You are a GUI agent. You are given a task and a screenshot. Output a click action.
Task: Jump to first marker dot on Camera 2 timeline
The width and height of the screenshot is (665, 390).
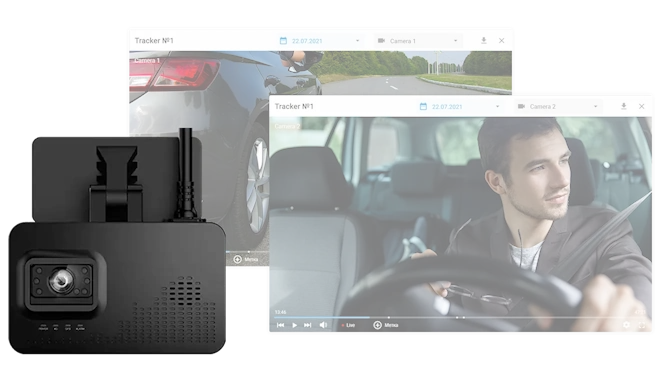(x=389, y=317)
